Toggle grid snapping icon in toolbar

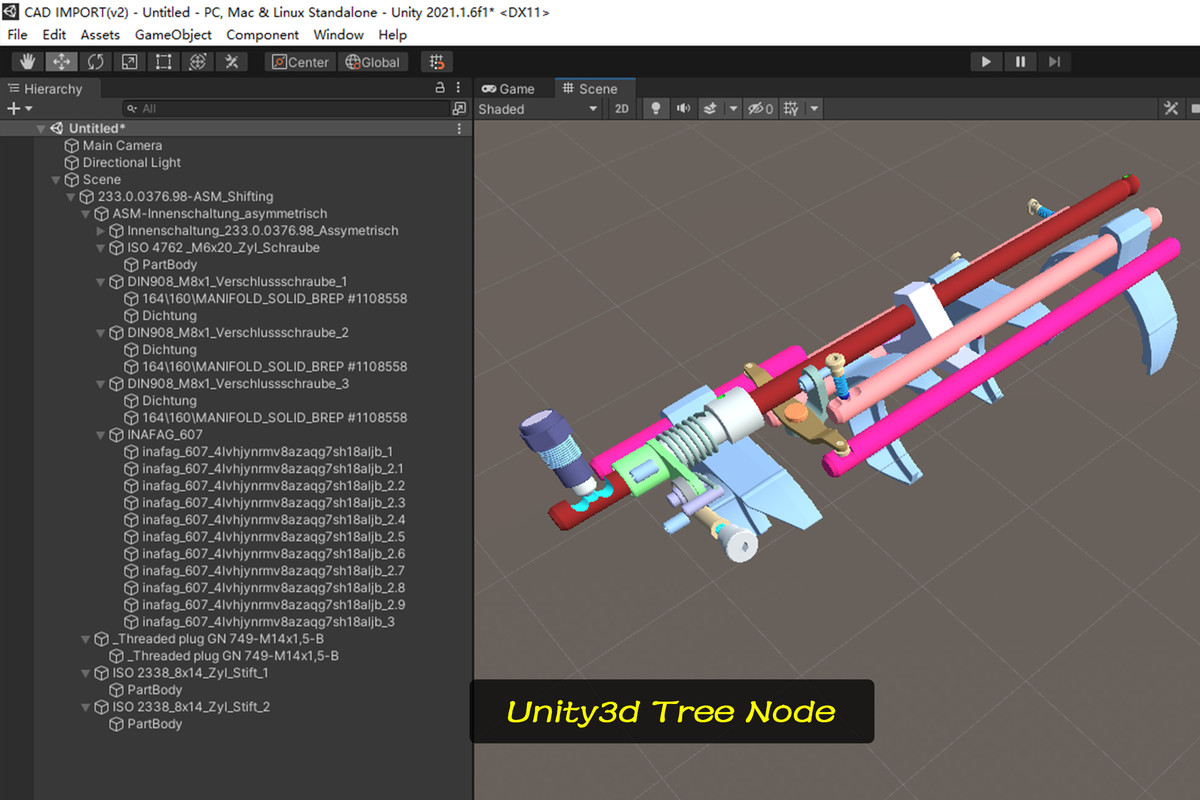(x=436, y=62)
